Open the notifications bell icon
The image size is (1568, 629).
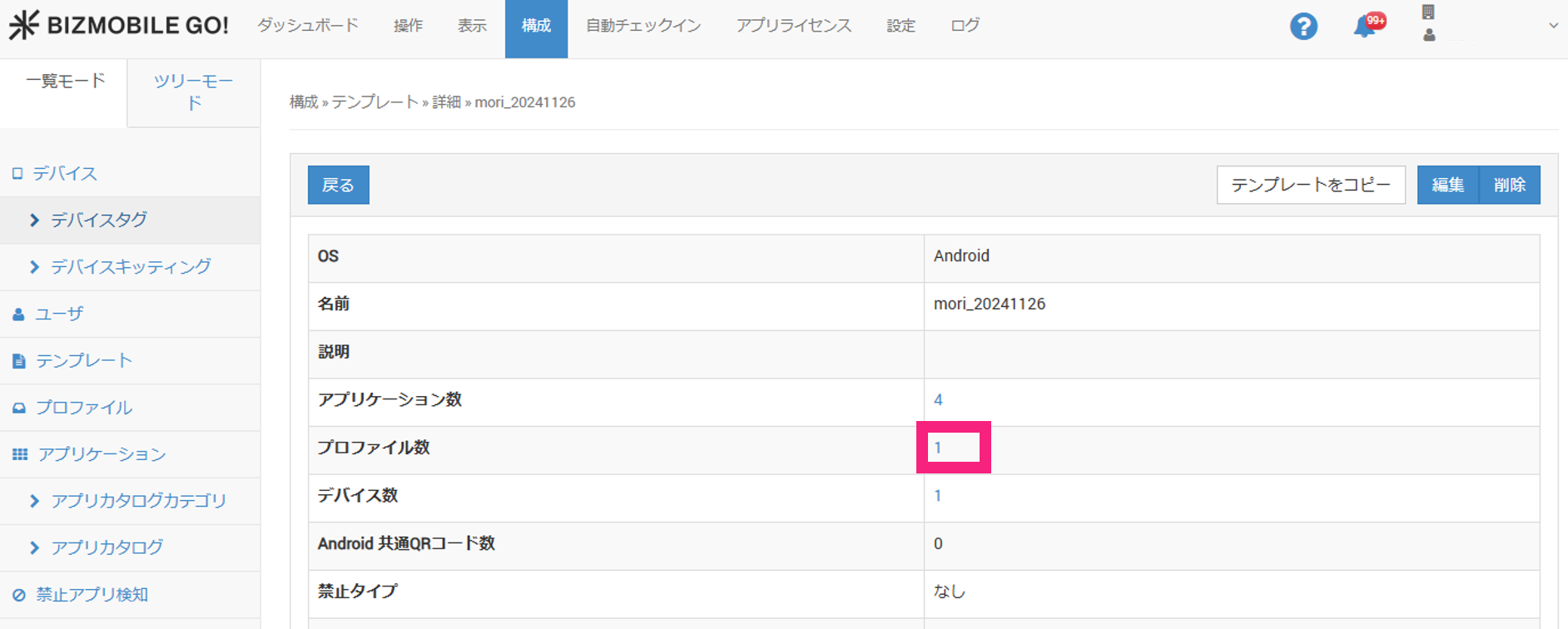[1365, 26]
